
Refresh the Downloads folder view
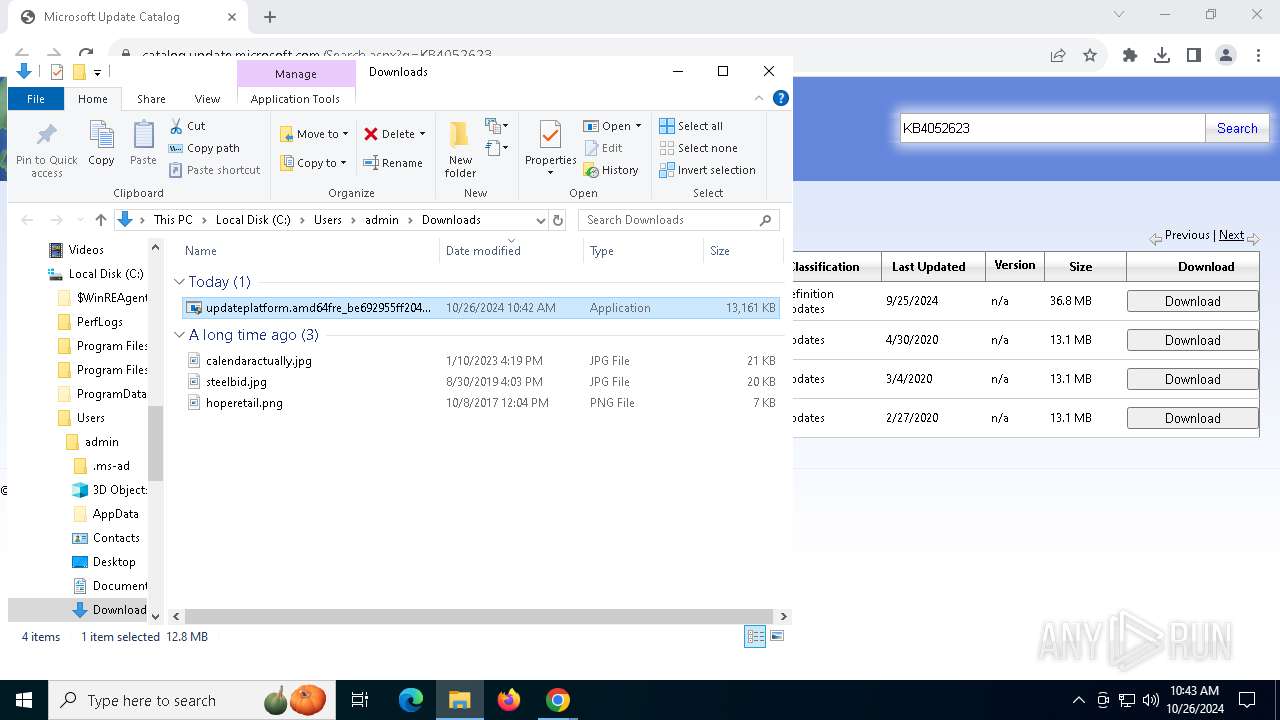click(x=558, y=220)
